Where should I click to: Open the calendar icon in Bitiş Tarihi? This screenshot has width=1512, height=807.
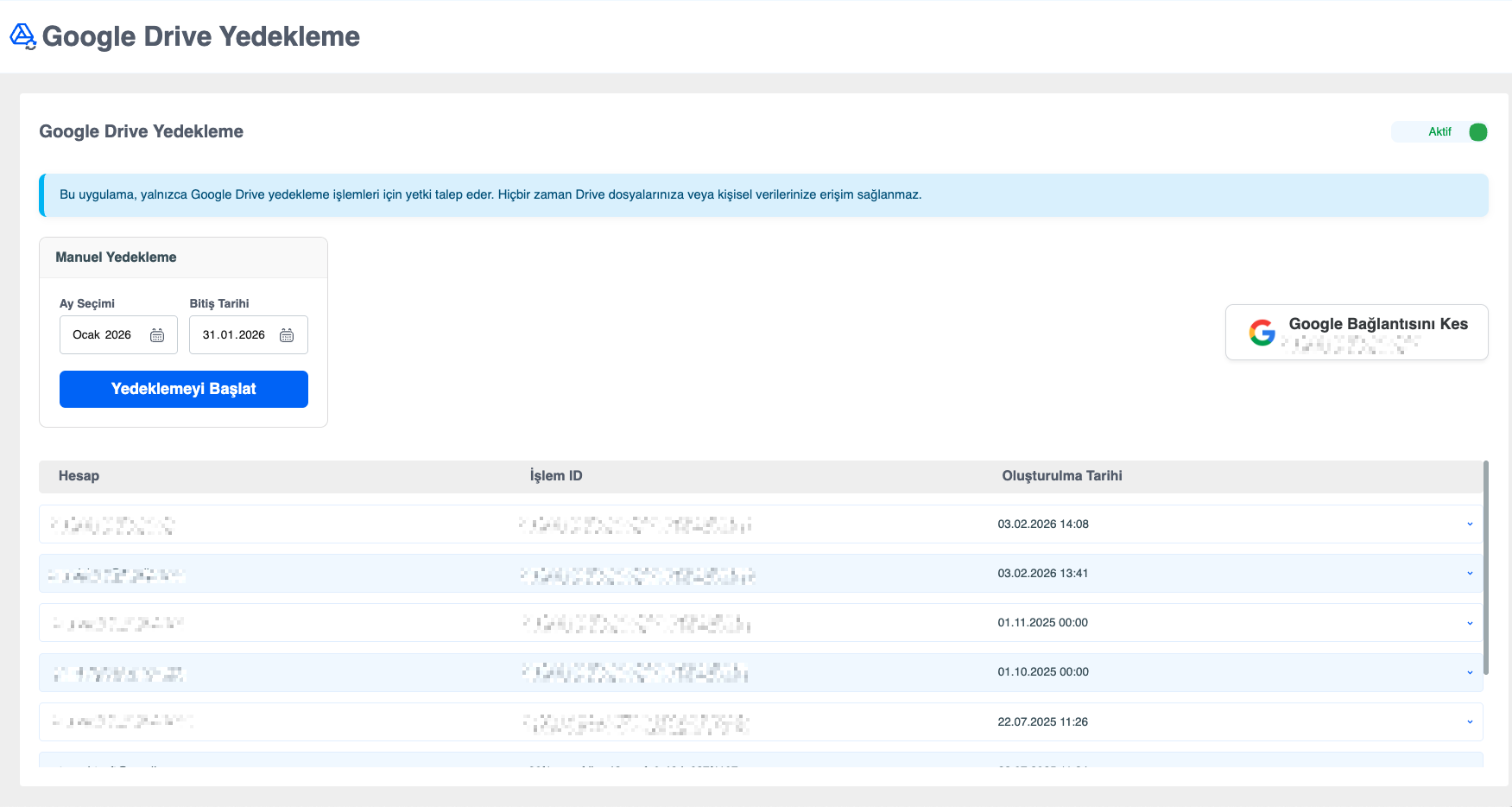pyautogui.click(x=287, y=335)
